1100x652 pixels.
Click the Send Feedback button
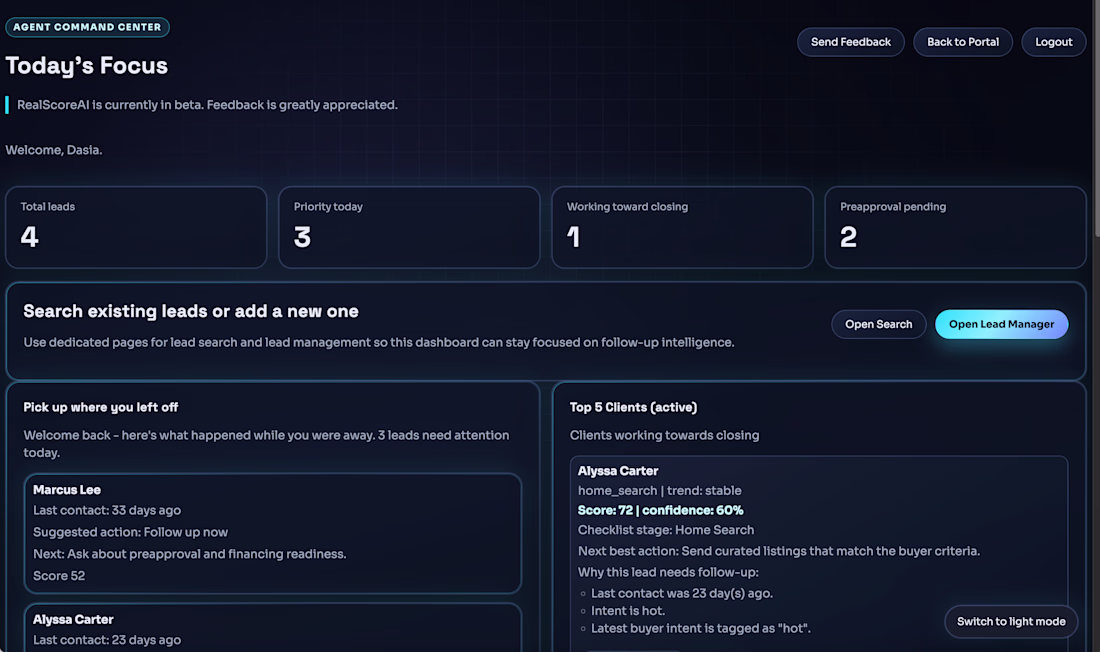point(850,42)
